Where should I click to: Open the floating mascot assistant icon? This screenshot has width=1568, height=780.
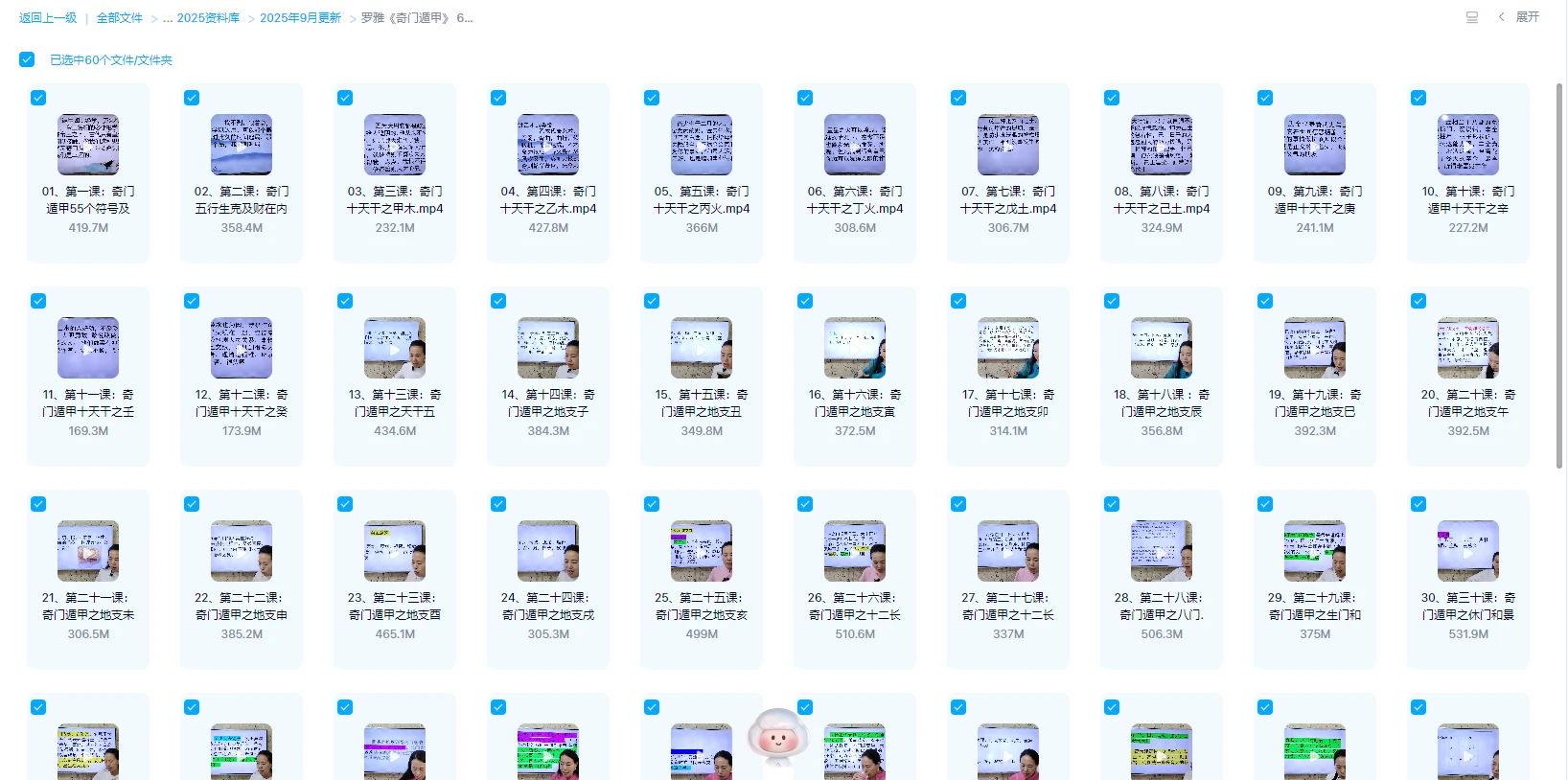pos(777,736)
